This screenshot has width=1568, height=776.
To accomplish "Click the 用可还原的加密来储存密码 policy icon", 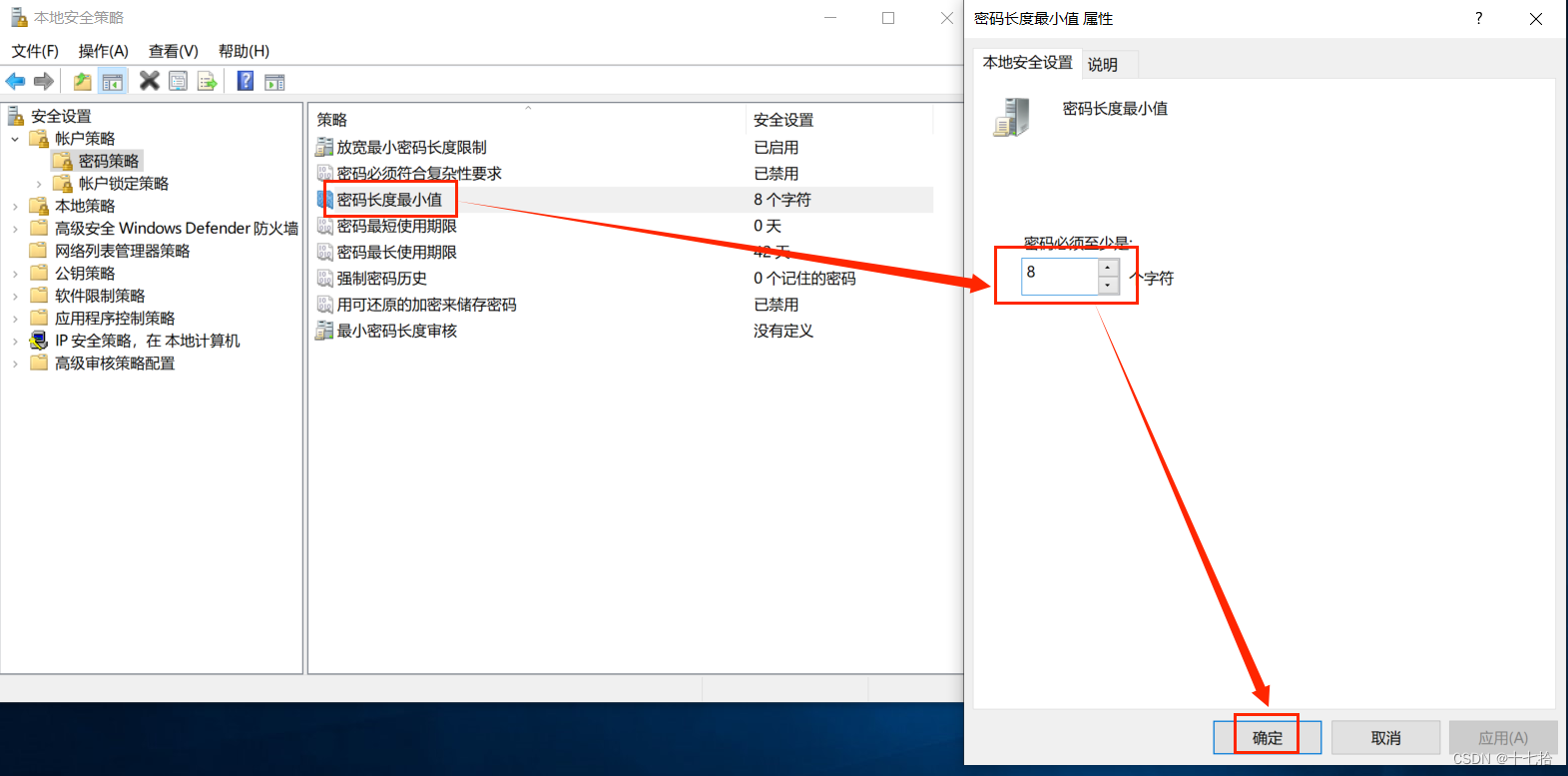I will [x=324, y=305].
